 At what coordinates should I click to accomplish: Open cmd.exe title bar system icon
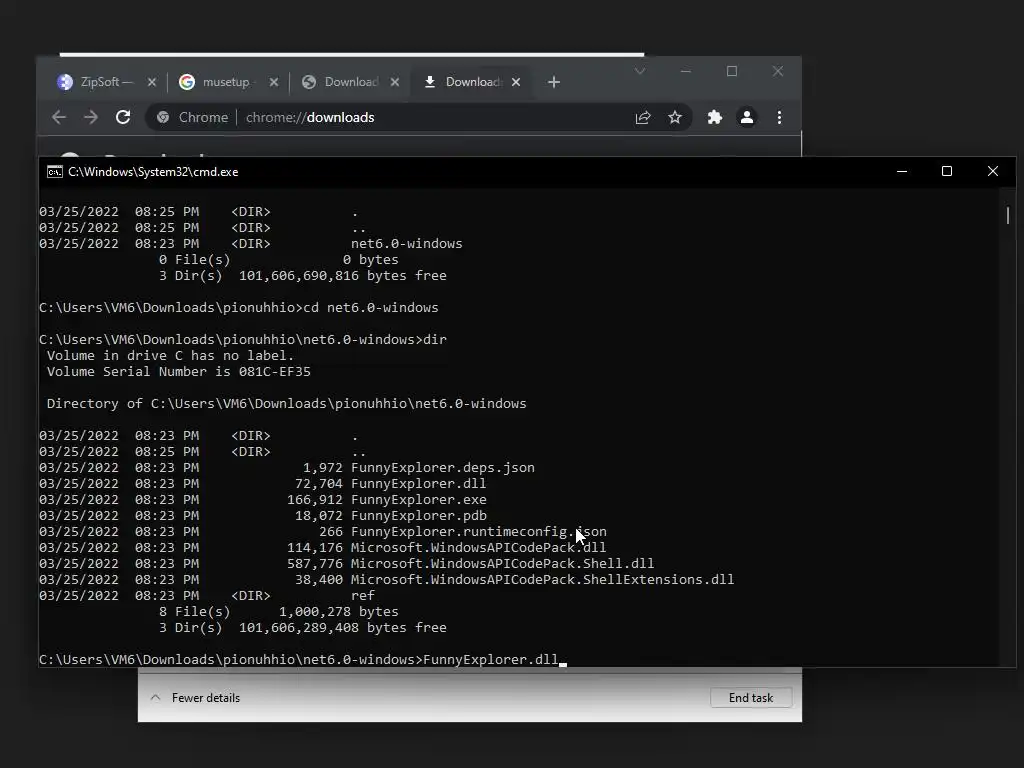pos(55,172)
